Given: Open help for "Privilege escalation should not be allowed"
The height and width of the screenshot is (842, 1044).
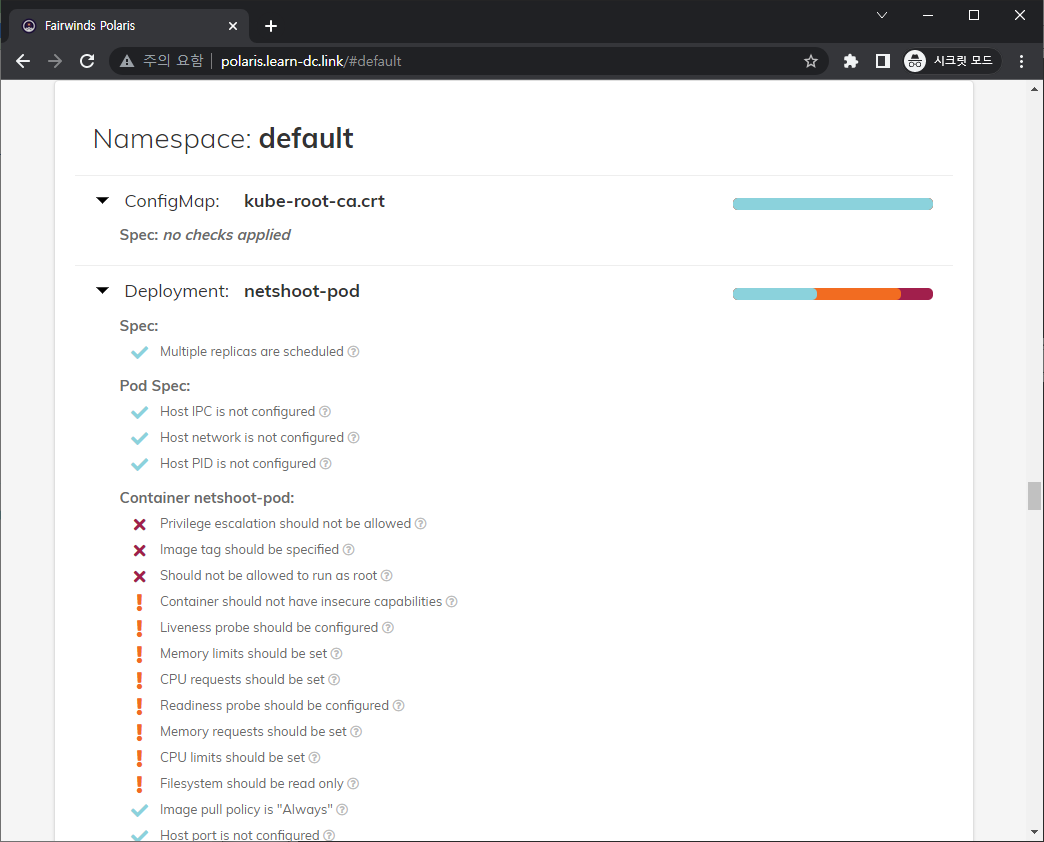Looking at the screenshot, I should point(420,523).
